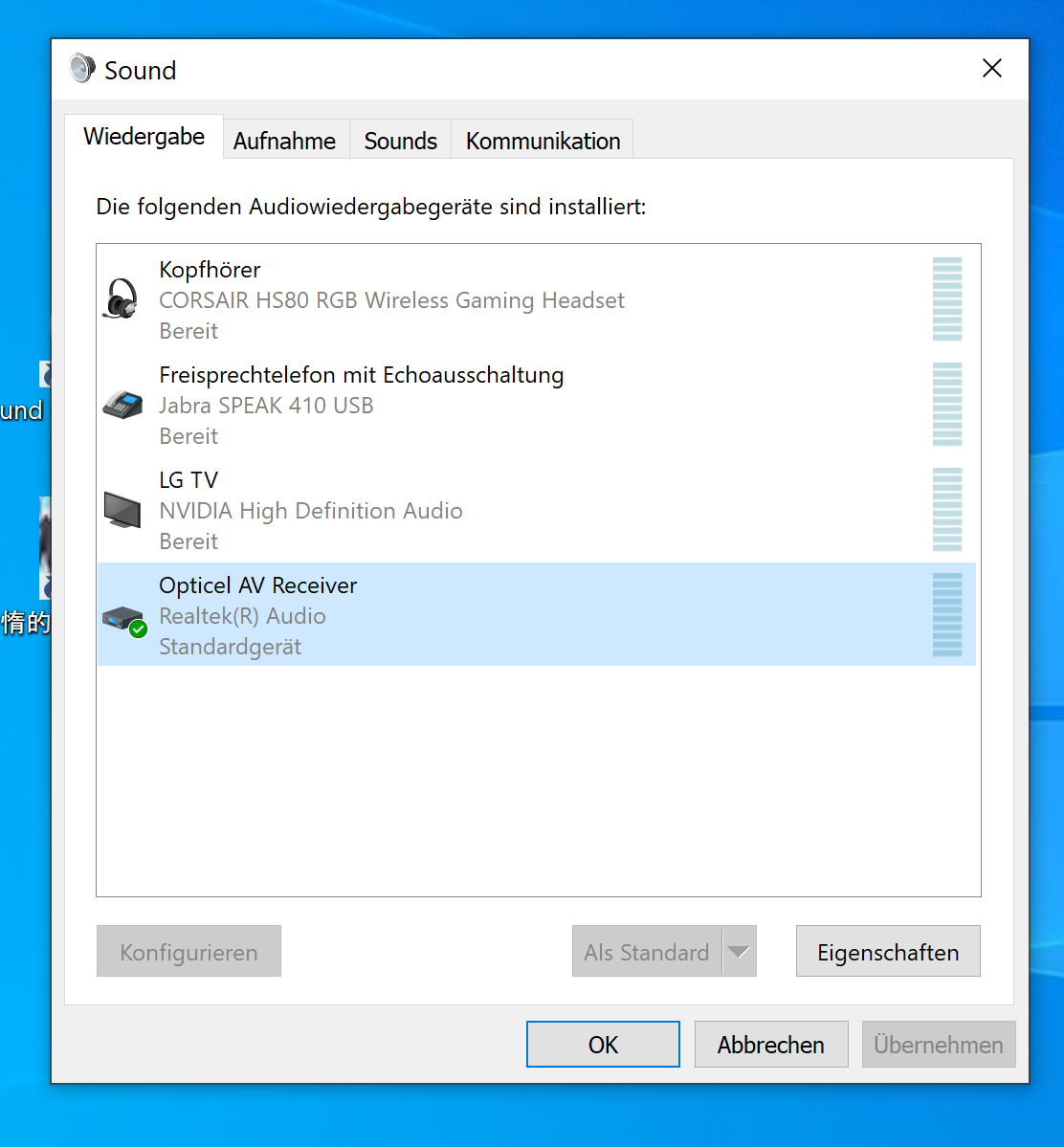Open the Sounds tab

pyautogui.click(x=400, y=141)
